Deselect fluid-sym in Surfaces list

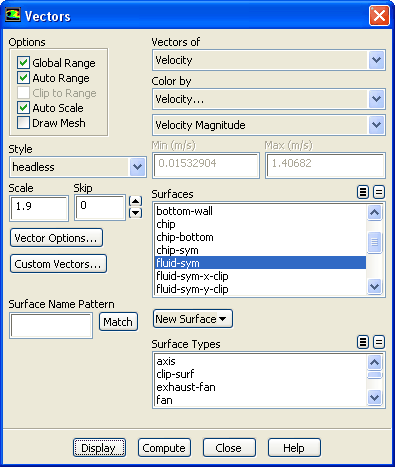tap(260, 263)
